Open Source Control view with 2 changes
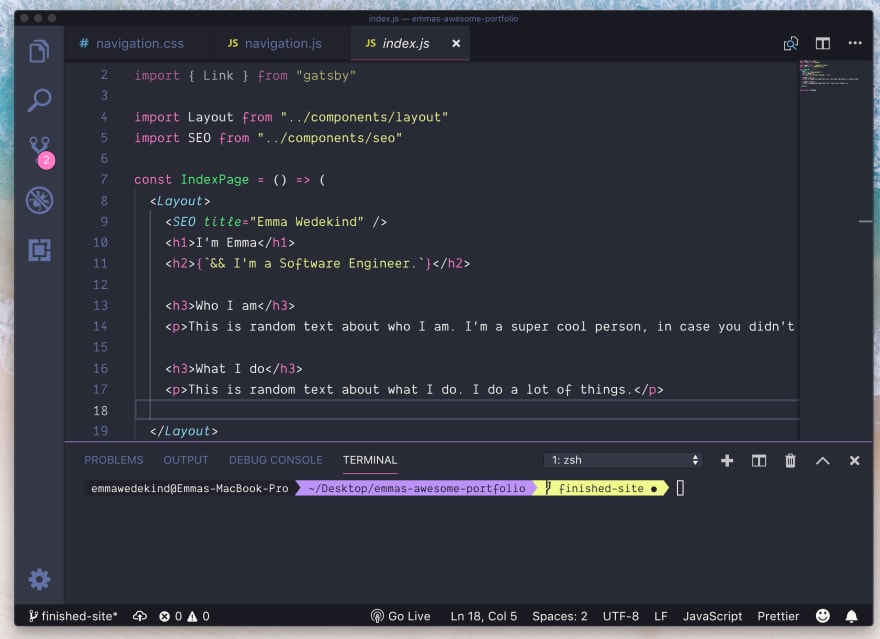 click(40, 151)
